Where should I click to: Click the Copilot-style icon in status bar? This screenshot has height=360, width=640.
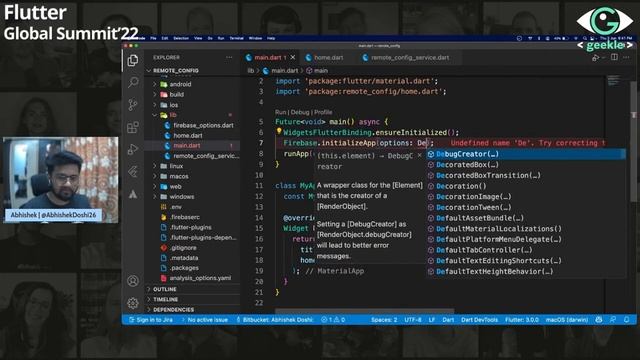click(x=599, y=320)
